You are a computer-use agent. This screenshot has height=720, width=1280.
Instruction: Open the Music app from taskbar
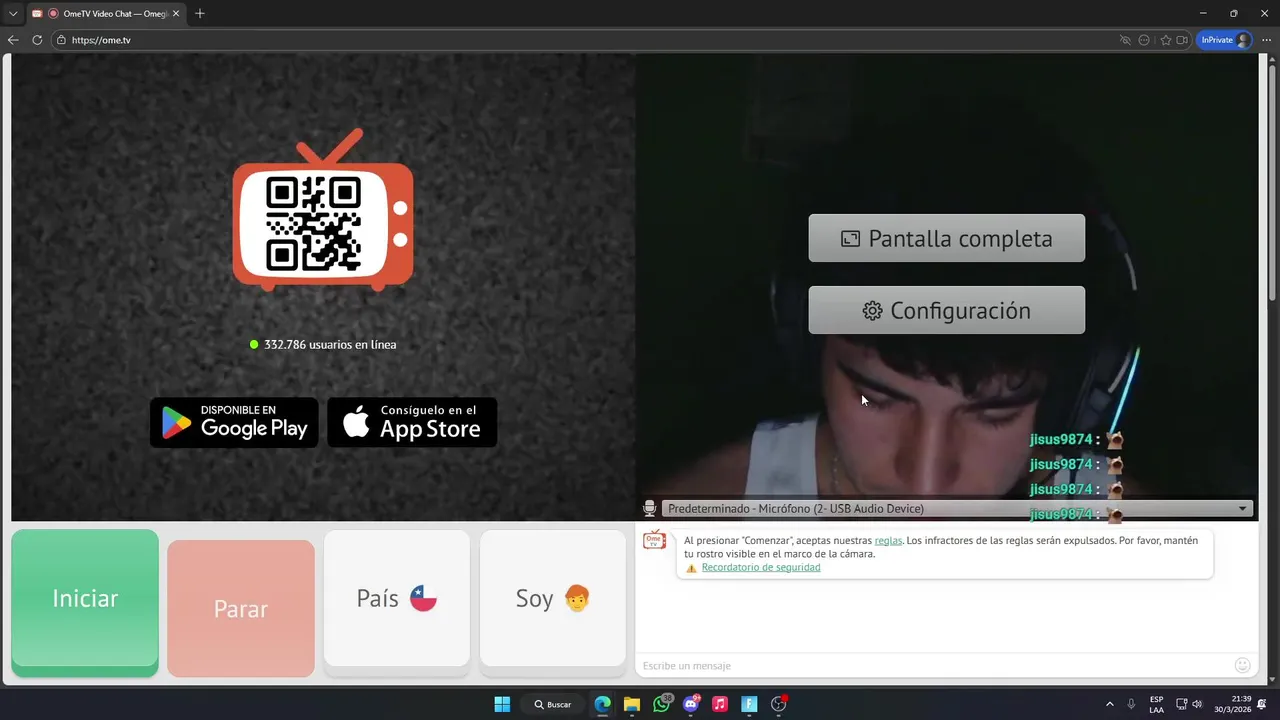coord(720,704)
